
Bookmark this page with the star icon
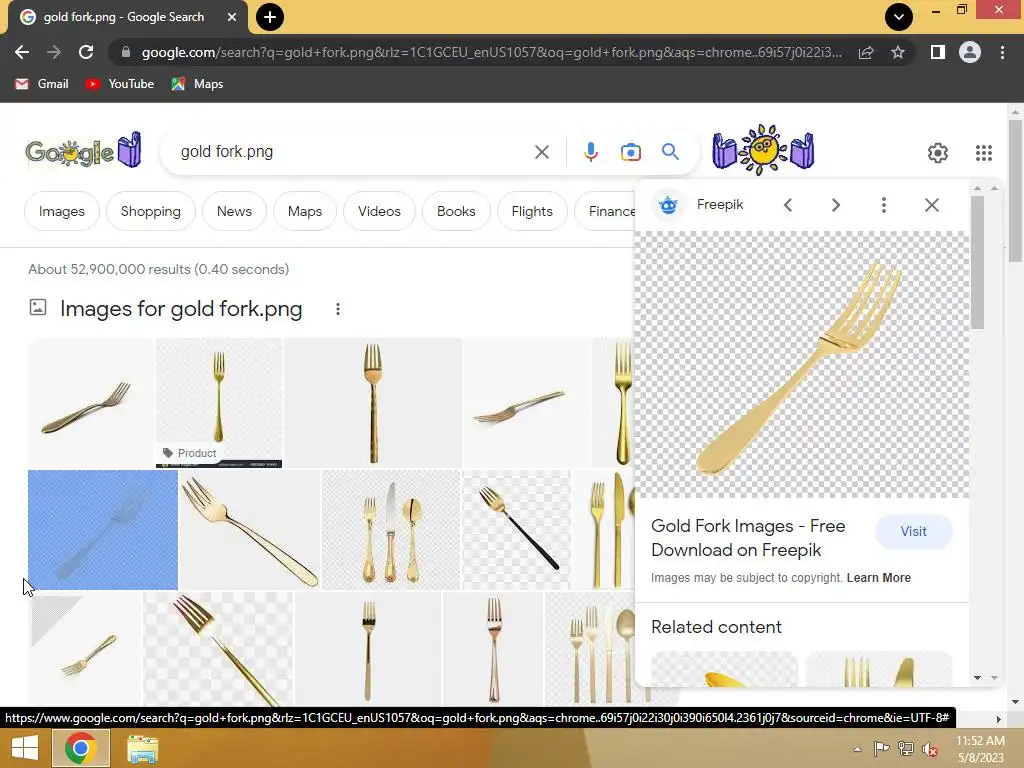[898, 52]
